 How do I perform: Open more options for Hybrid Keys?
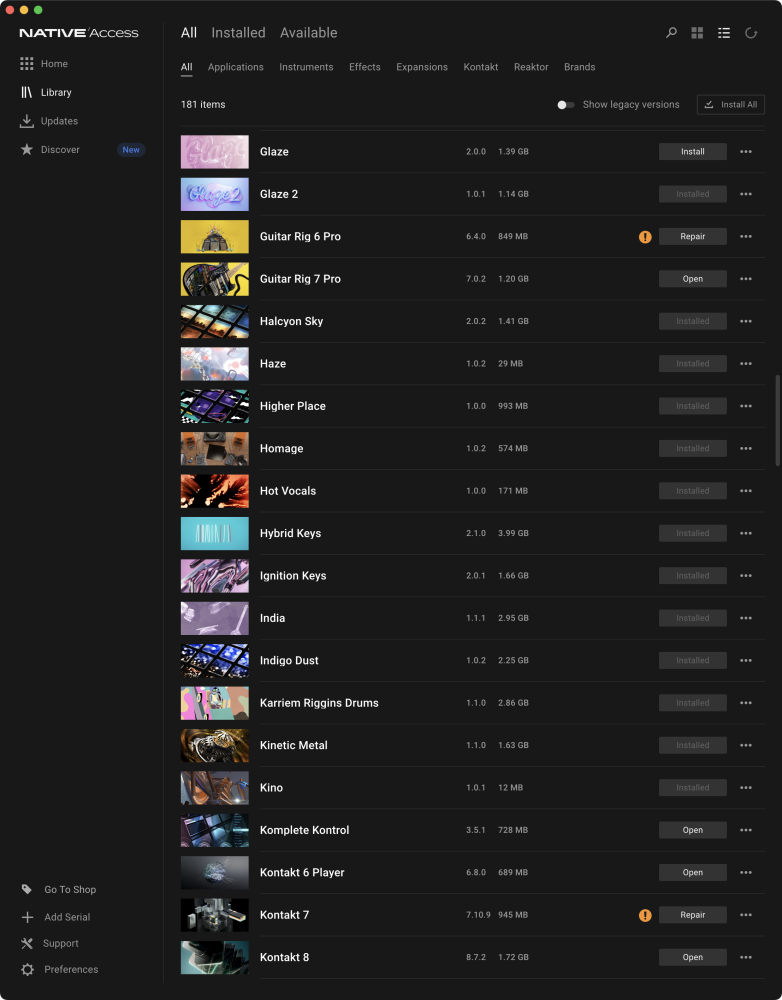point(746,533)
